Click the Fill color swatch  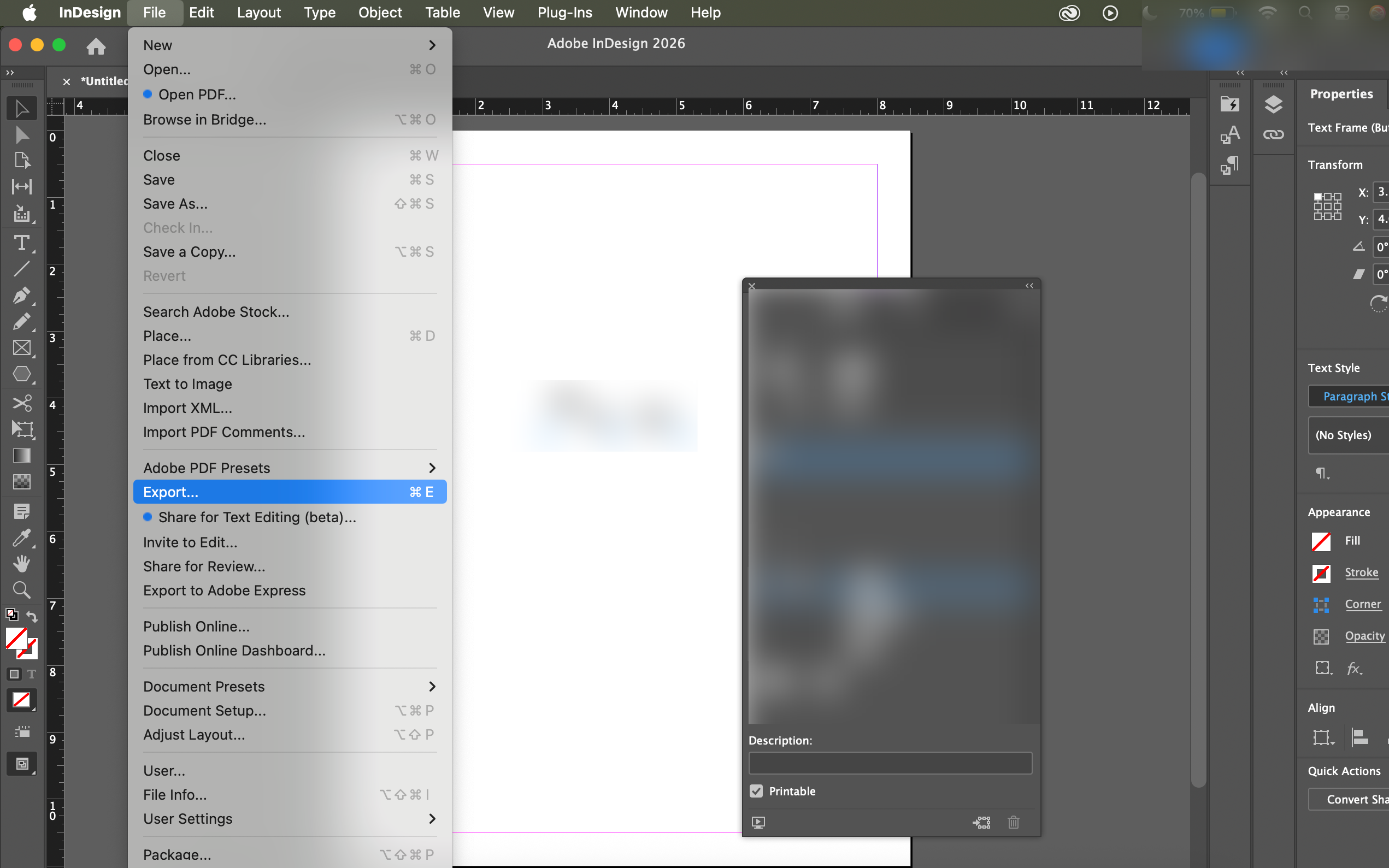1321,541
